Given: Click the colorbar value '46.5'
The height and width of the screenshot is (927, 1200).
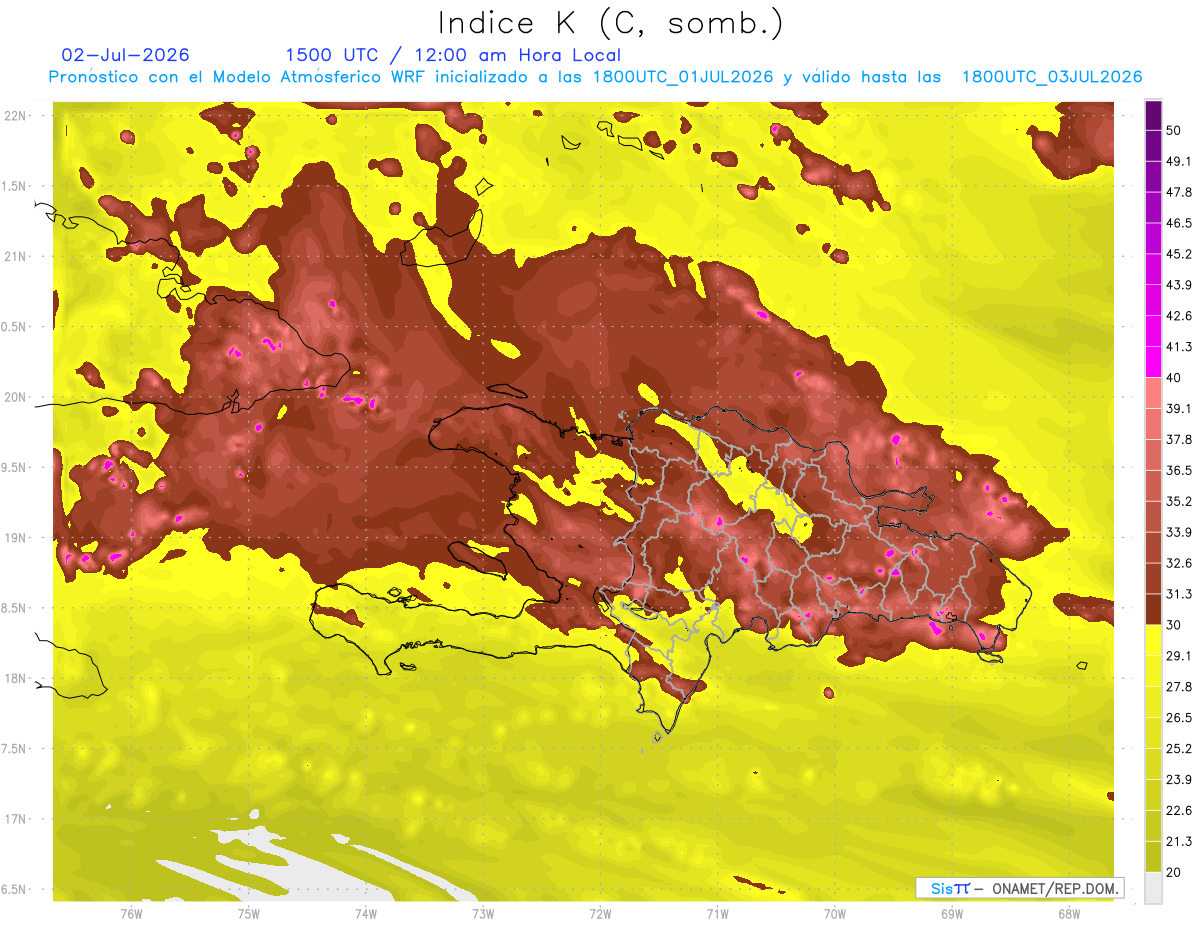Looking at the screenshot, I should [1178, 223].
